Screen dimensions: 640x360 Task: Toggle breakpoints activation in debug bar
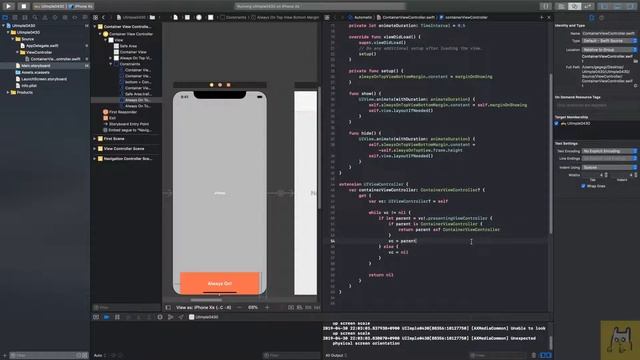106,317
